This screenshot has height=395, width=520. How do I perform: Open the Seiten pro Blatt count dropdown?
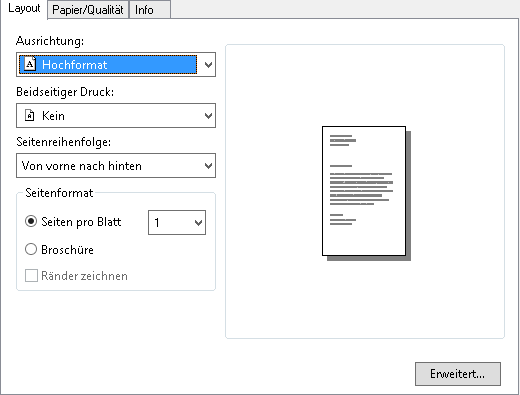[177, 222]
